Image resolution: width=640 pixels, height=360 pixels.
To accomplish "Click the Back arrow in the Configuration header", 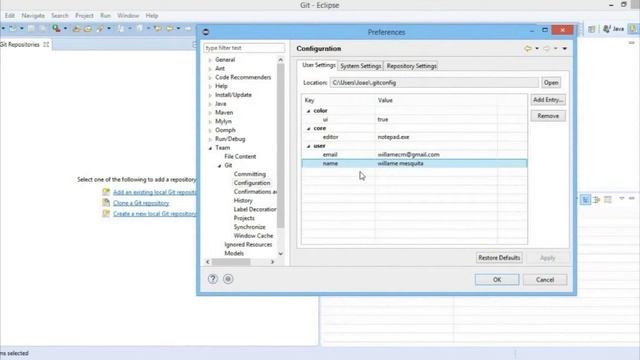I will click(528, 49).
